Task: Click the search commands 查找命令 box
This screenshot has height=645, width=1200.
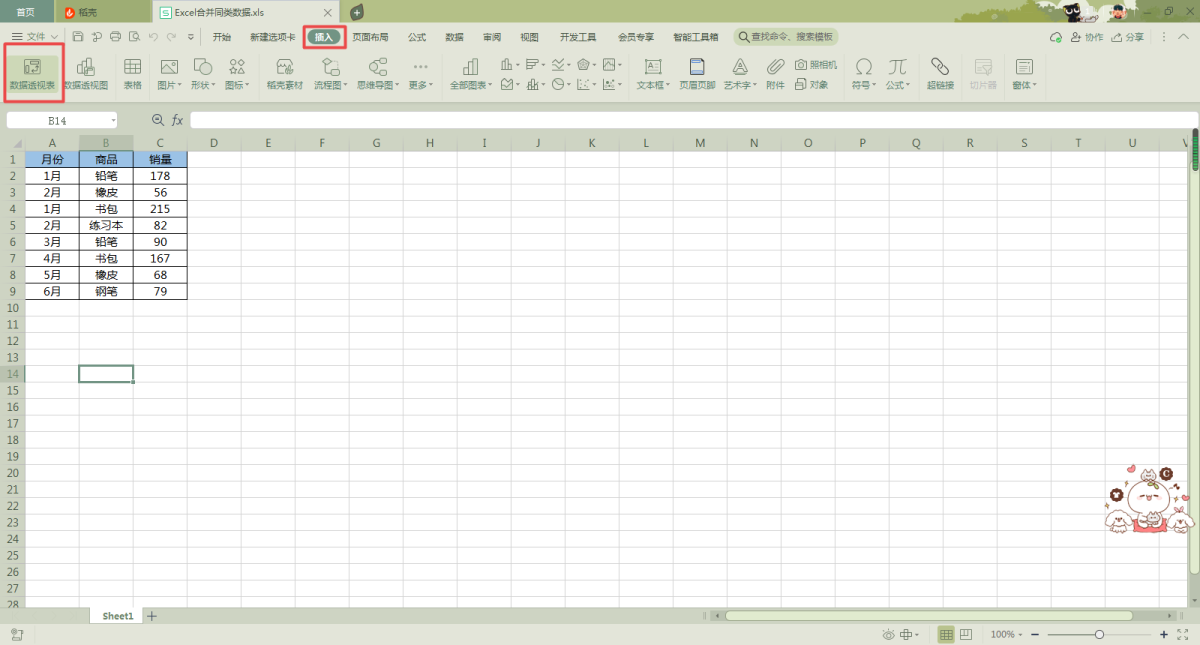Action: coord(787,37)
